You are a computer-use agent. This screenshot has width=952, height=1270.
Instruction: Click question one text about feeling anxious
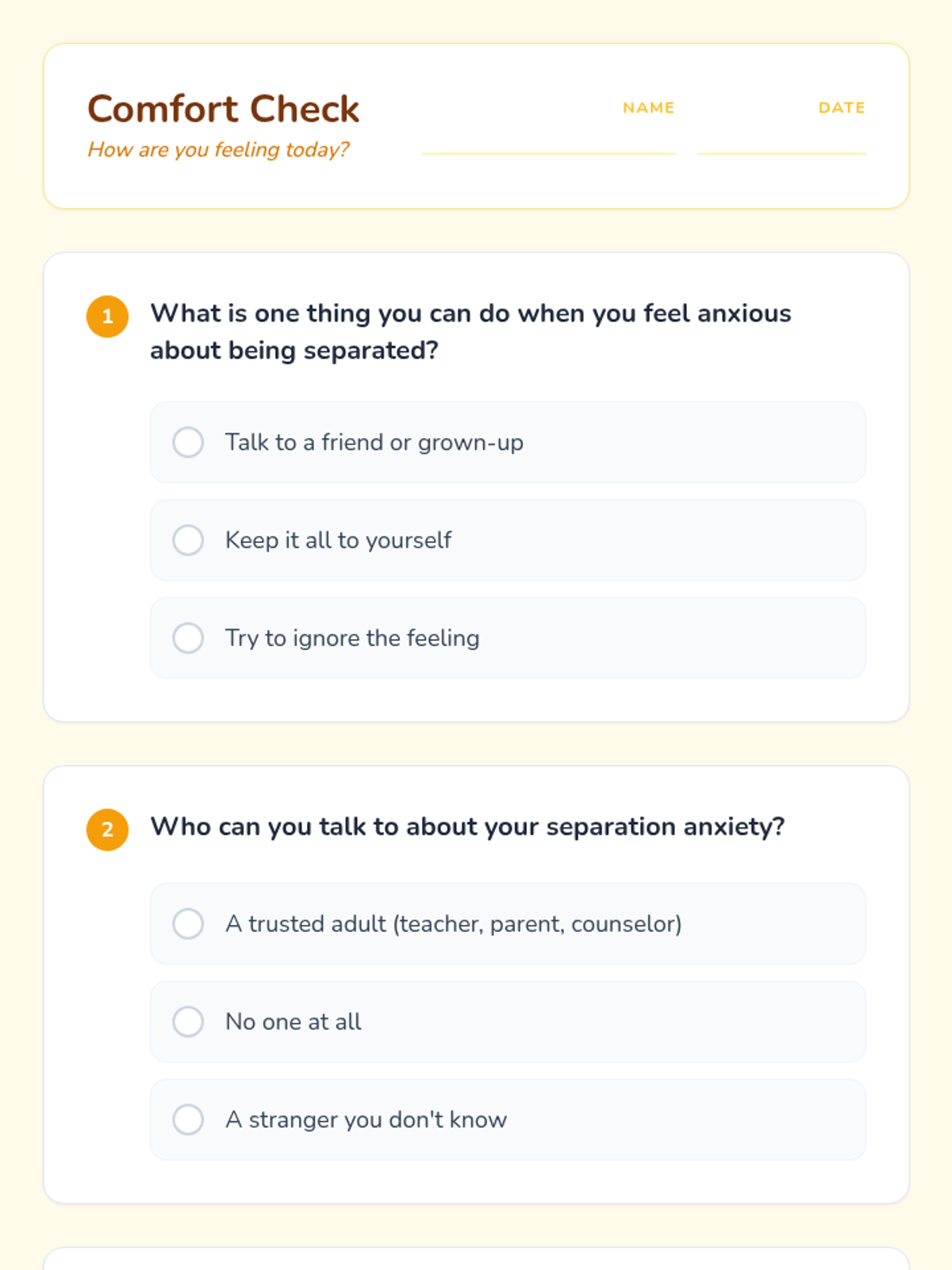coord(470,332)
